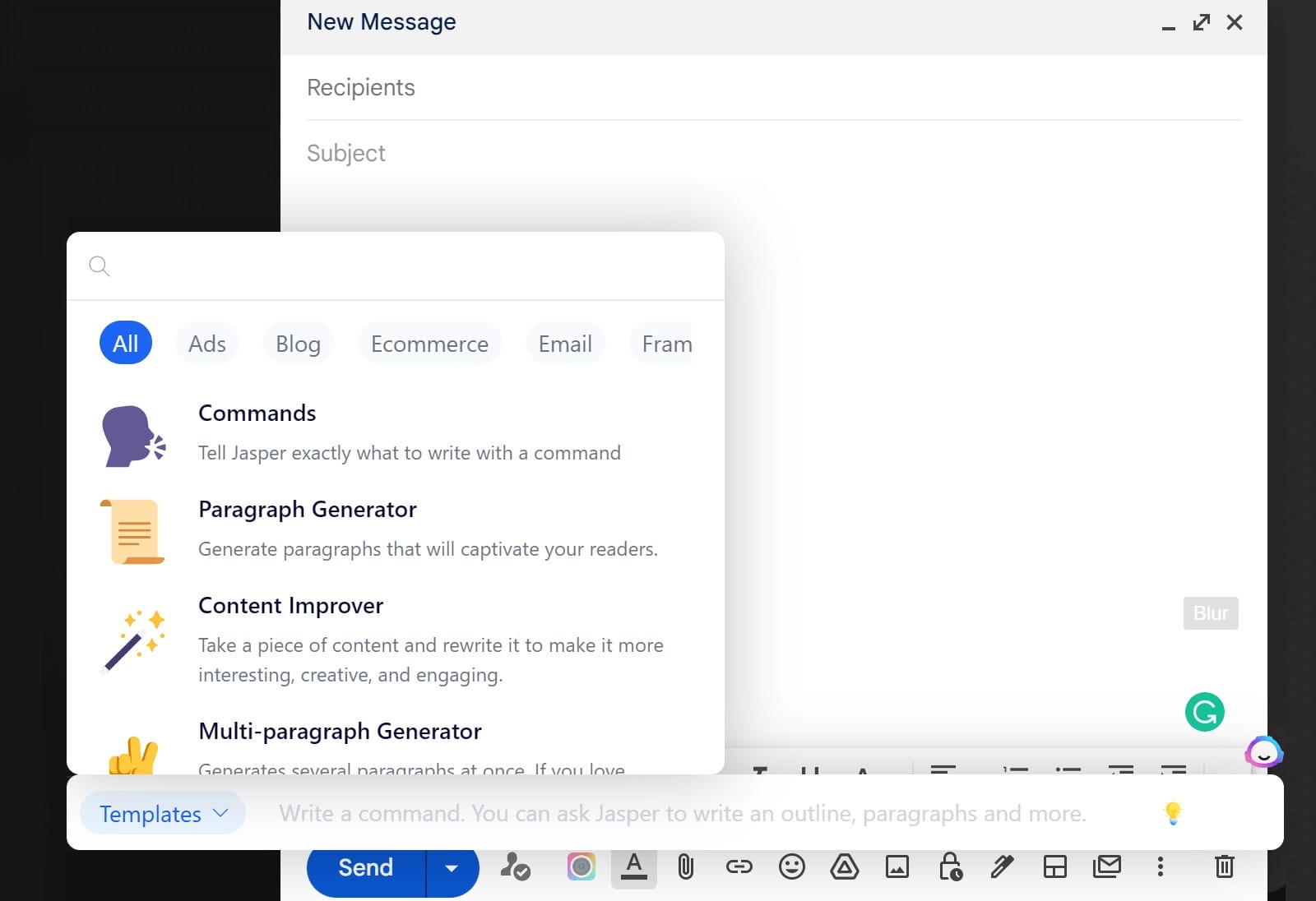
Task: Open the Content Improver template
Action: pyautogui.click(x=290, y=606)
